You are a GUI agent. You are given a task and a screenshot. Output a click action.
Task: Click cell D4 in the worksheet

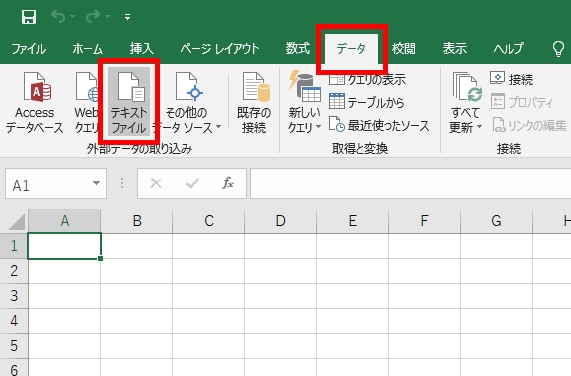pos(280,321)
